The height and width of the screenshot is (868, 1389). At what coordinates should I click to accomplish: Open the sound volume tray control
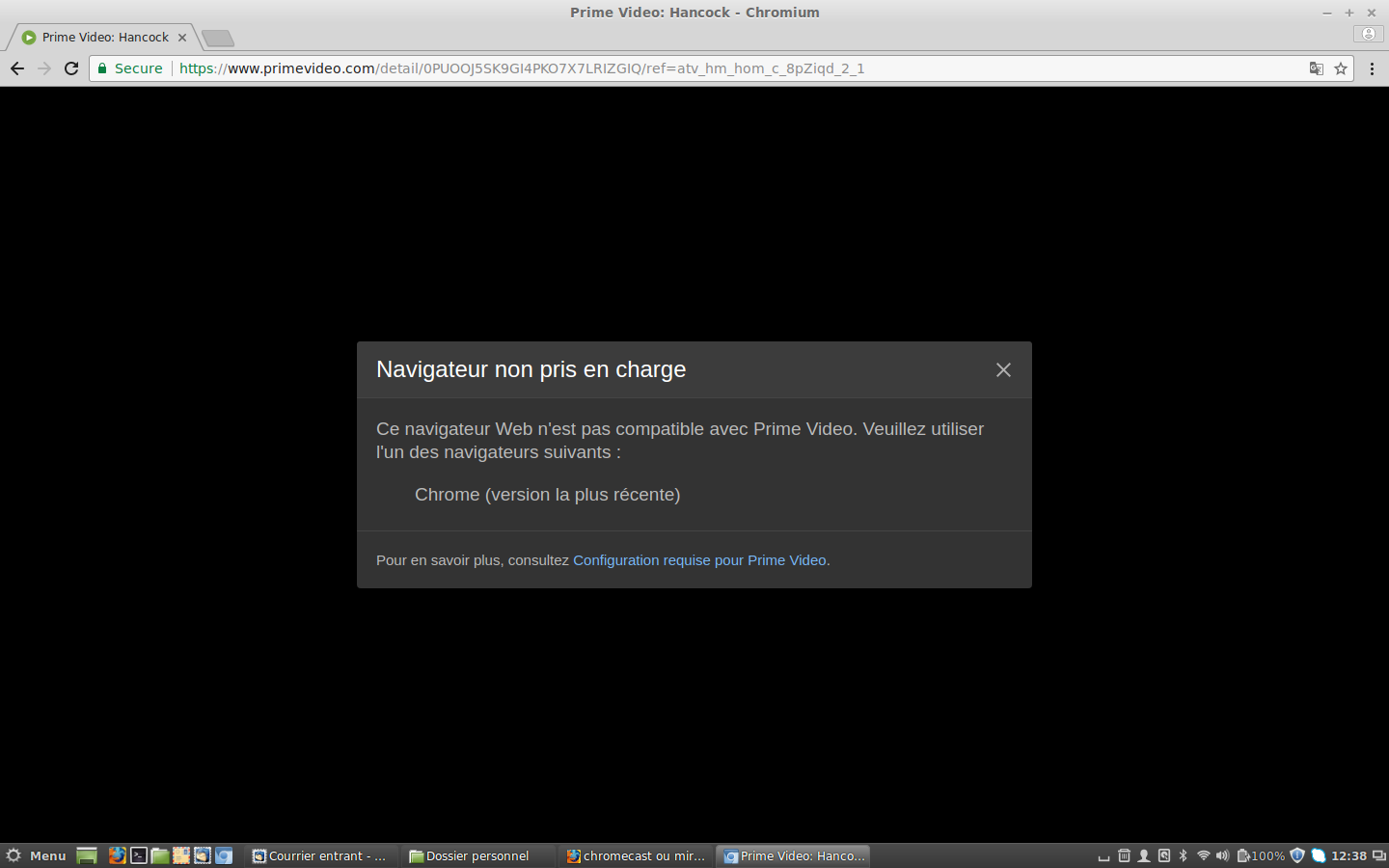1223,855
